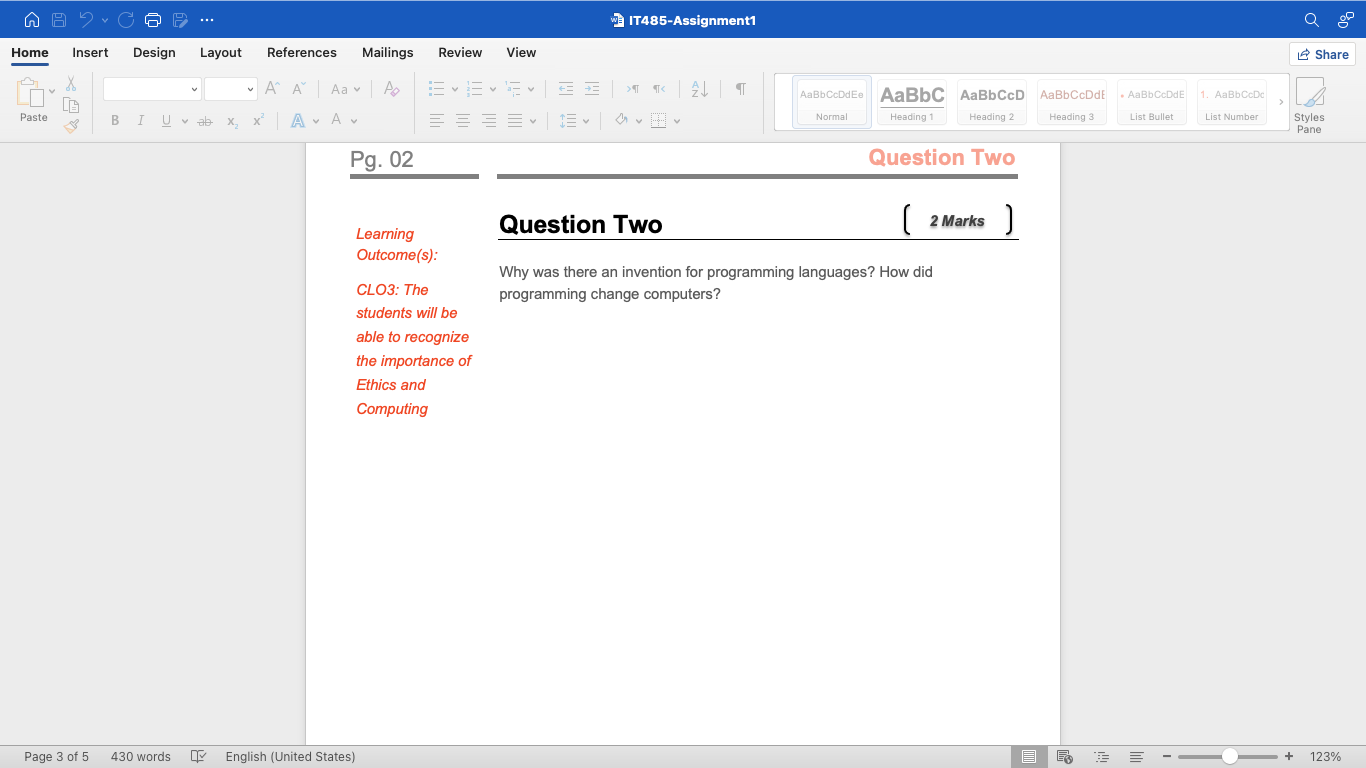
Task: Open the Mailings tab
Action: 387,52
